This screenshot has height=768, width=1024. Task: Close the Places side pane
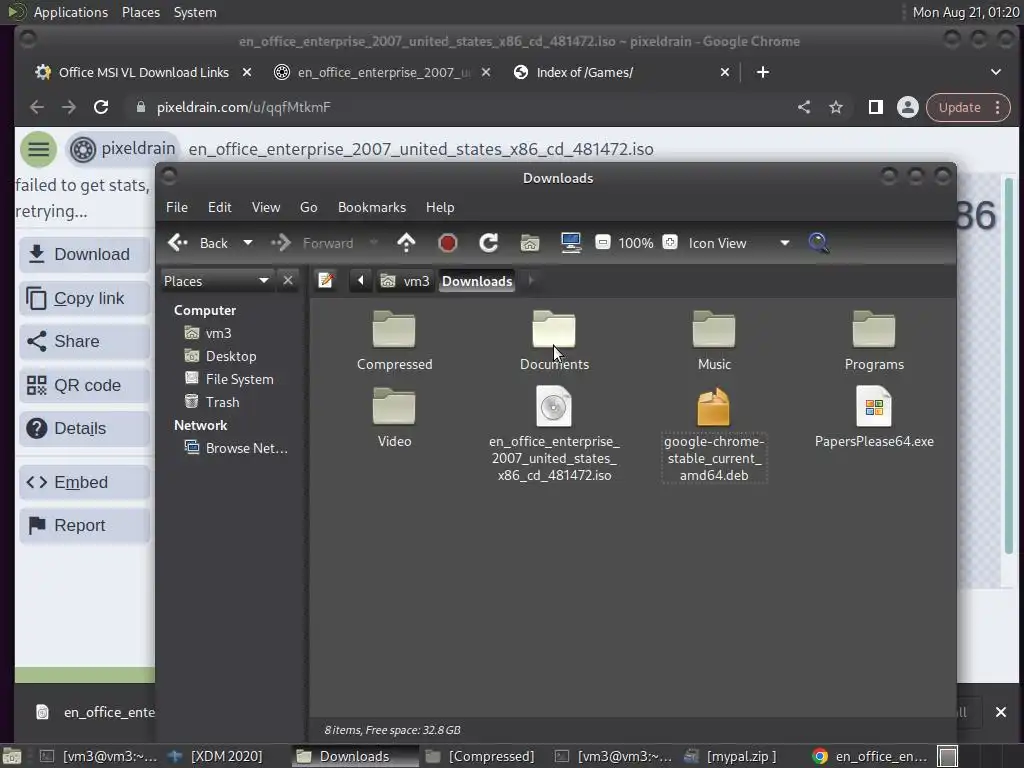[x=287, y=281]
